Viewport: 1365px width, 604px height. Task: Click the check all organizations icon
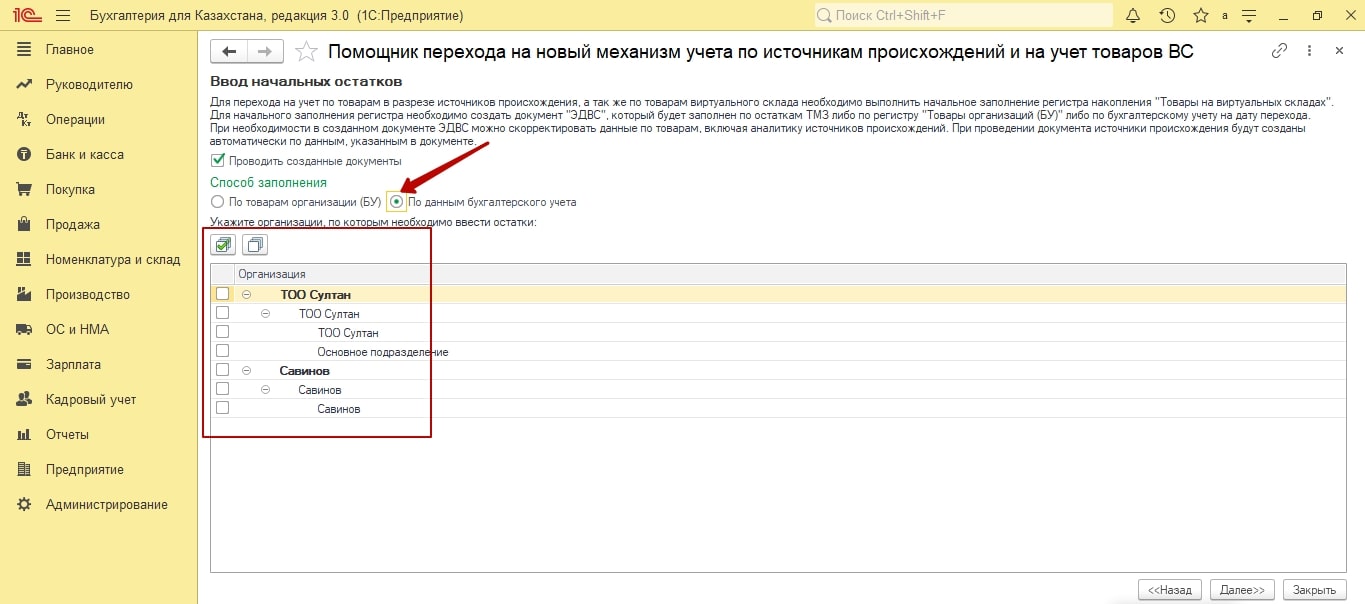click(x=224, y=244)
